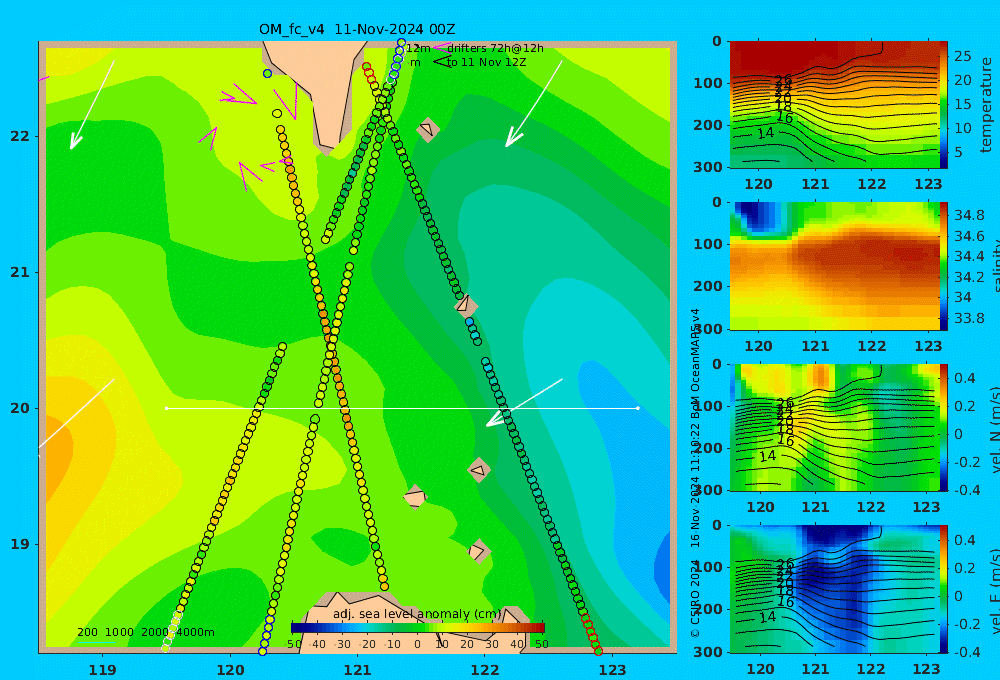The width and height of the screenshot is (1000, 680).
Task: Click the island marker near 122E, 19.5N
Action: [479, 470]
